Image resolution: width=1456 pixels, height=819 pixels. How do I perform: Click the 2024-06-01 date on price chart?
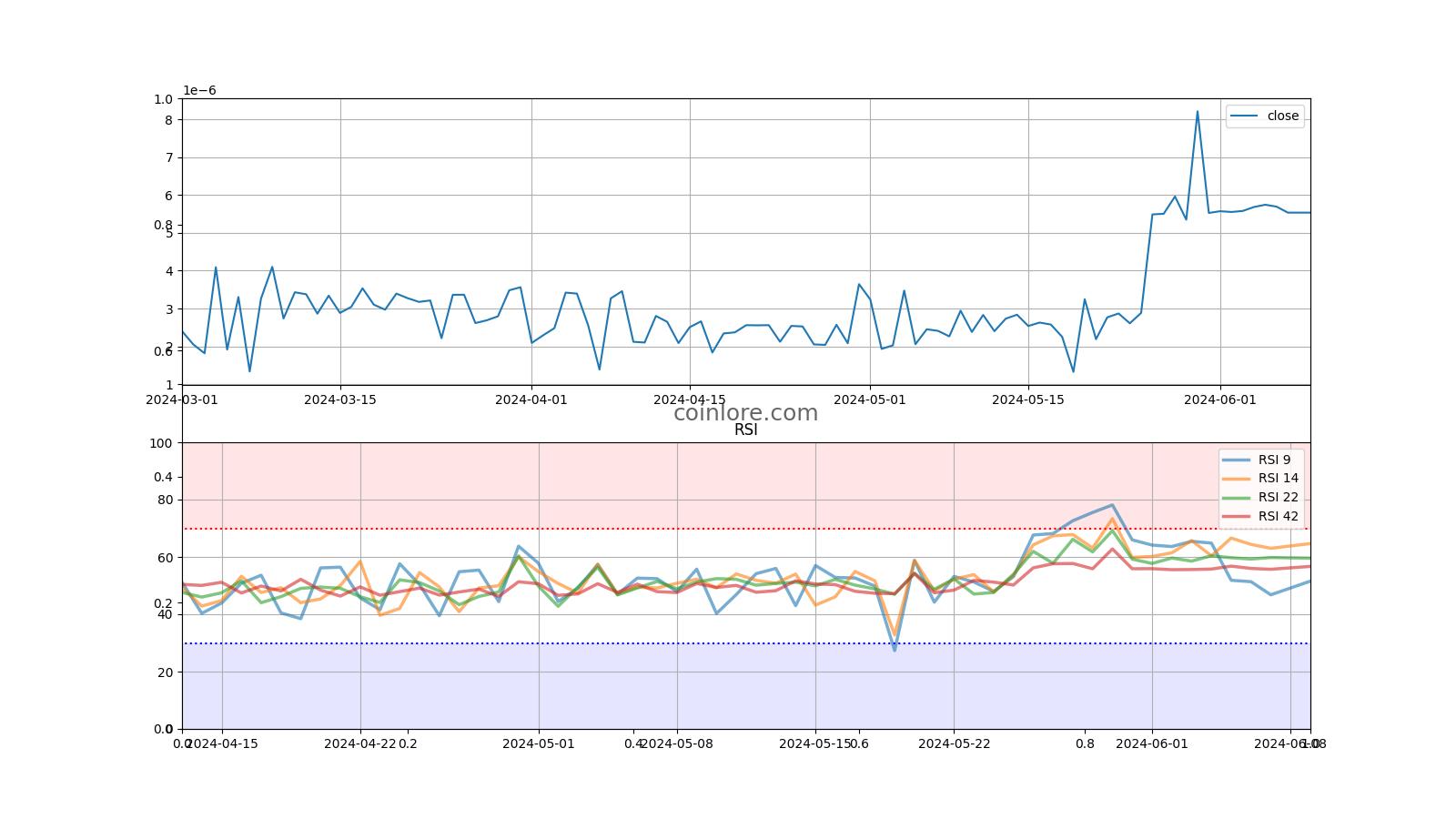(x=1219, y=399)
